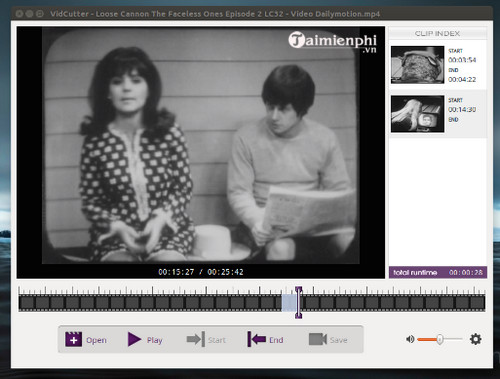Click the VidCutter title bar text
500x379 pixels.
click(x=215, y=14)
